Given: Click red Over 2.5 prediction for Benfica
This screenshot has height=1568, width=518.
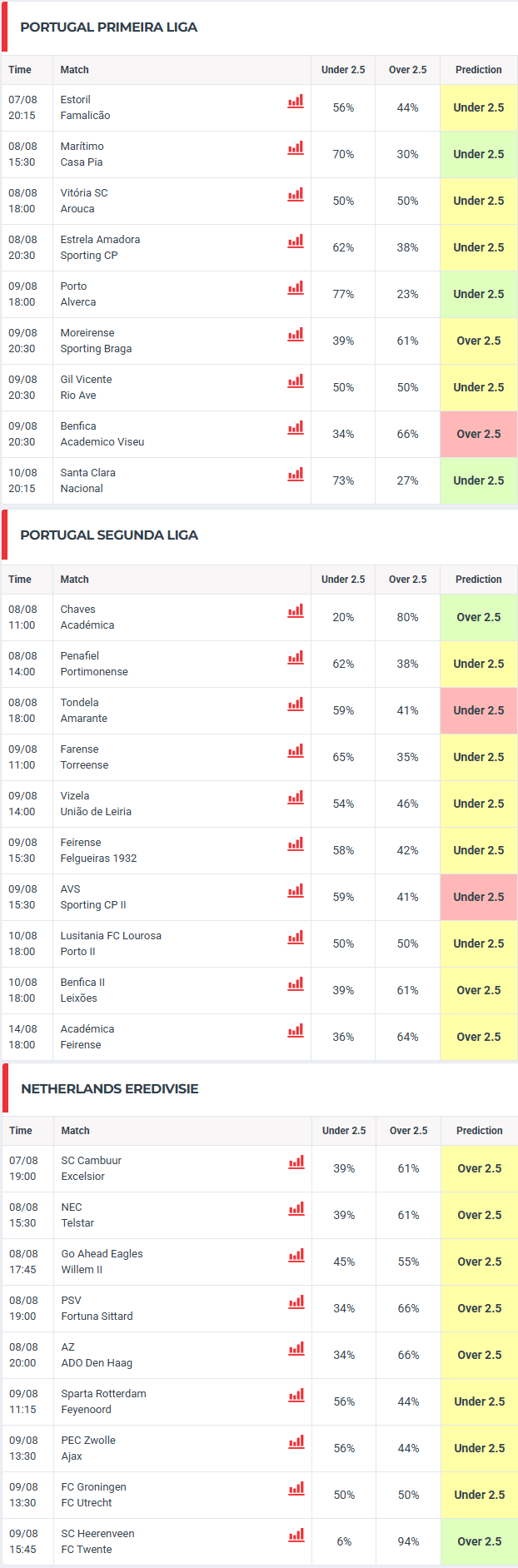Looking at the screenshot, I should click(x=479, y=434).
